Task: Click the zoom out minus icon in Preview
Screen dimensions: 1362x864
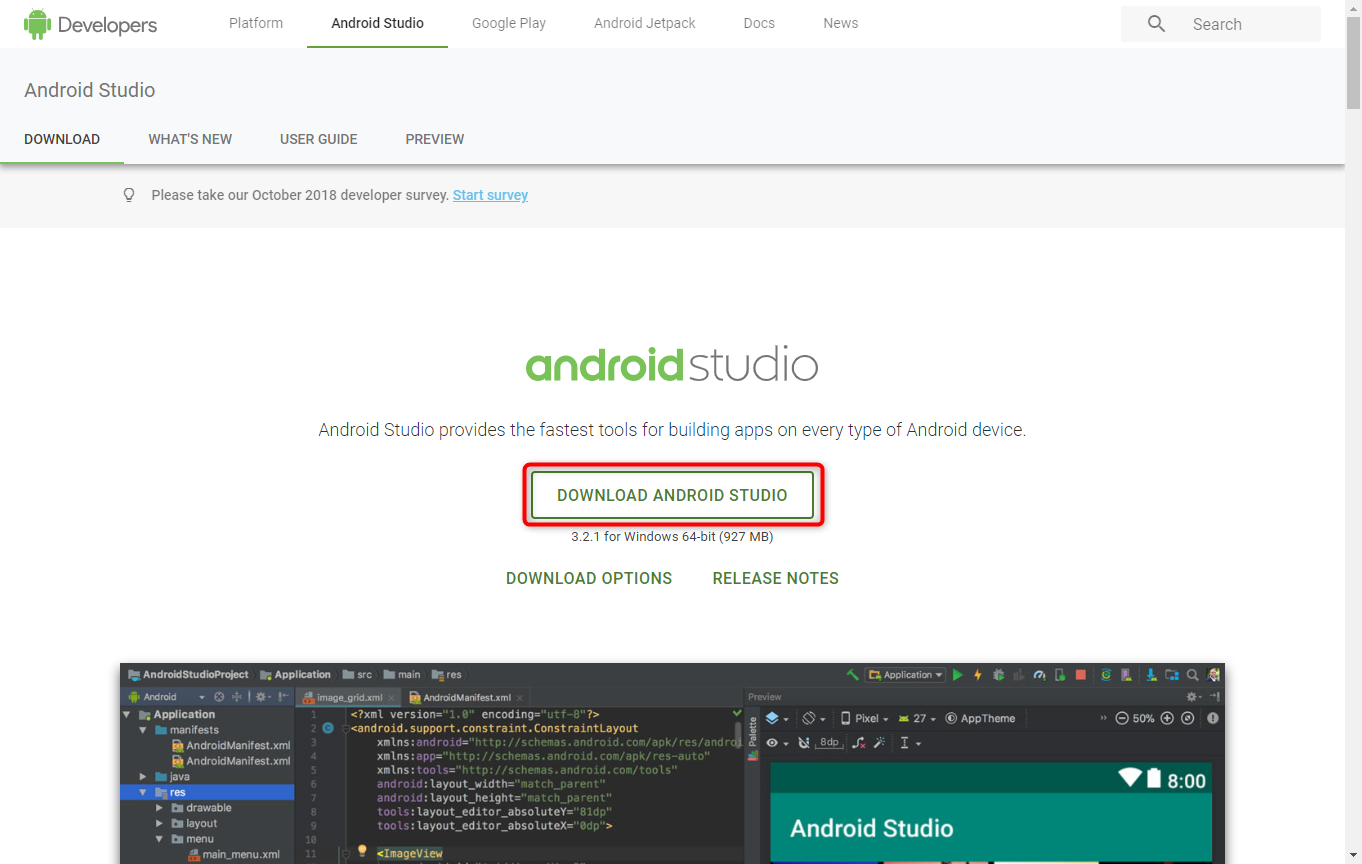Action: (x=1122, y=718)
